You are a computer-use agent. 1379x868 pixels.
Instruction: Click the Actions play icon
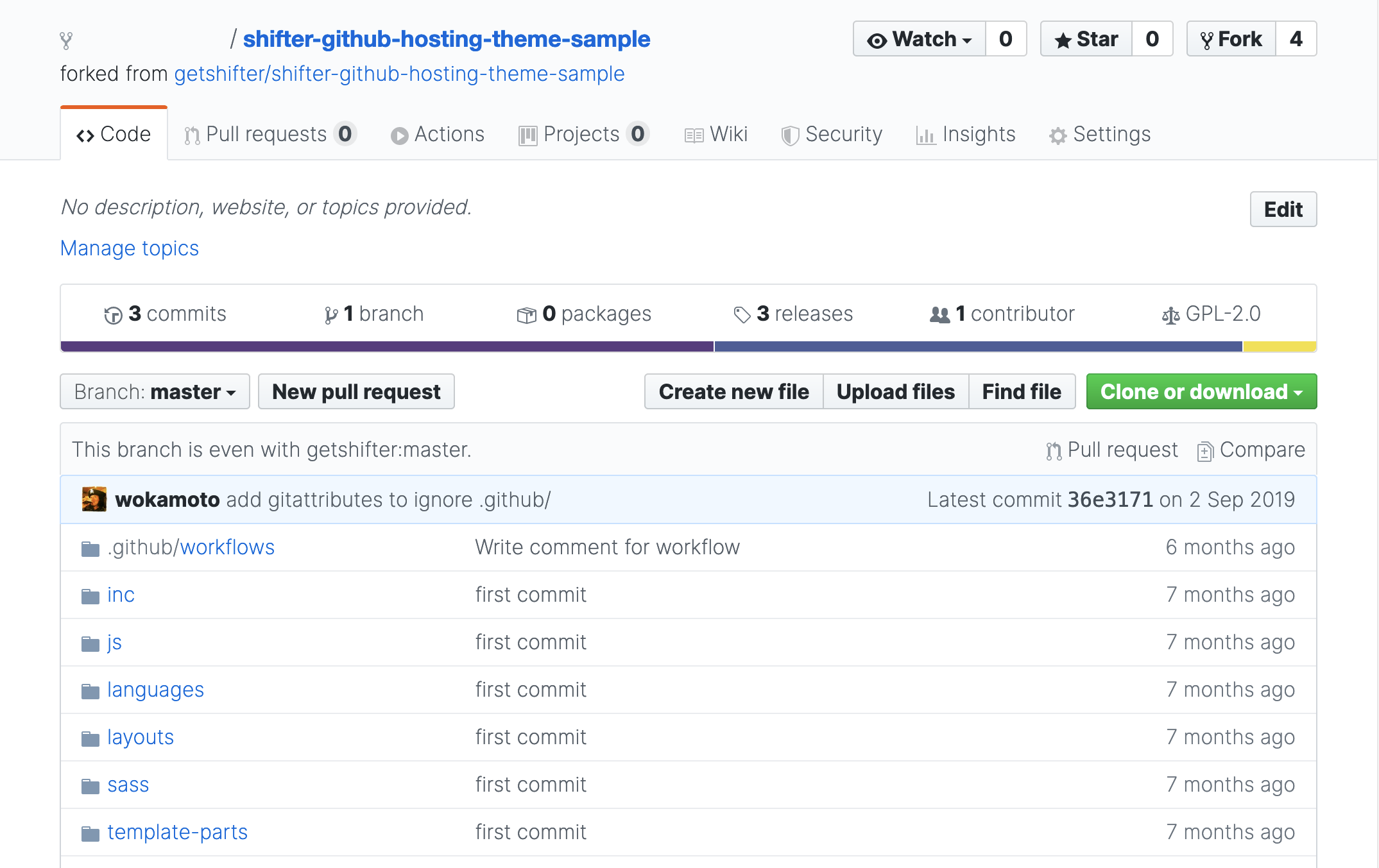click(x=399, y=135)
